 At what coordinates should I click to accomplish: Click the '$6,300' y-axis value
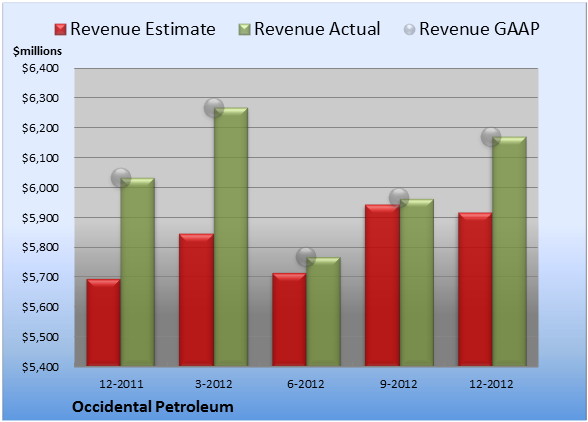[x=40, y=98]
